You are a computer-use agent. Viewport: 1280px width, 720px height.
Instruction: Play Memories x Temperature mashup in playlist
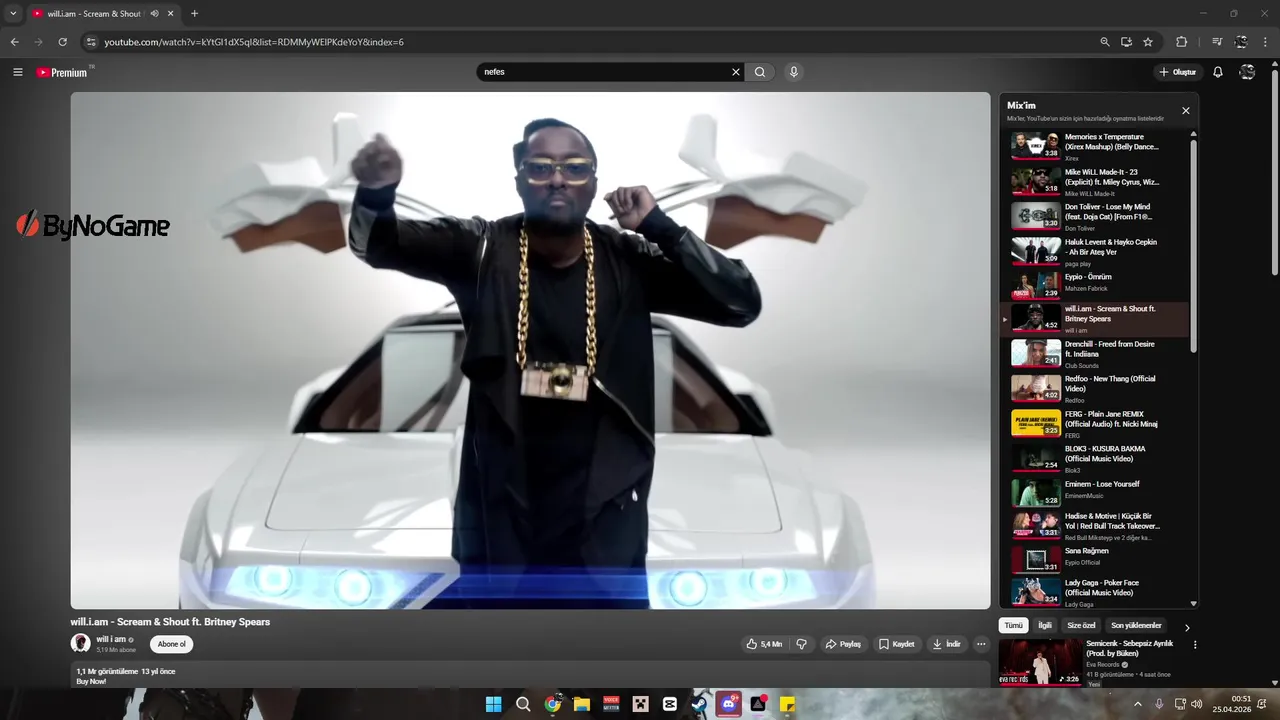(1095, 146)
